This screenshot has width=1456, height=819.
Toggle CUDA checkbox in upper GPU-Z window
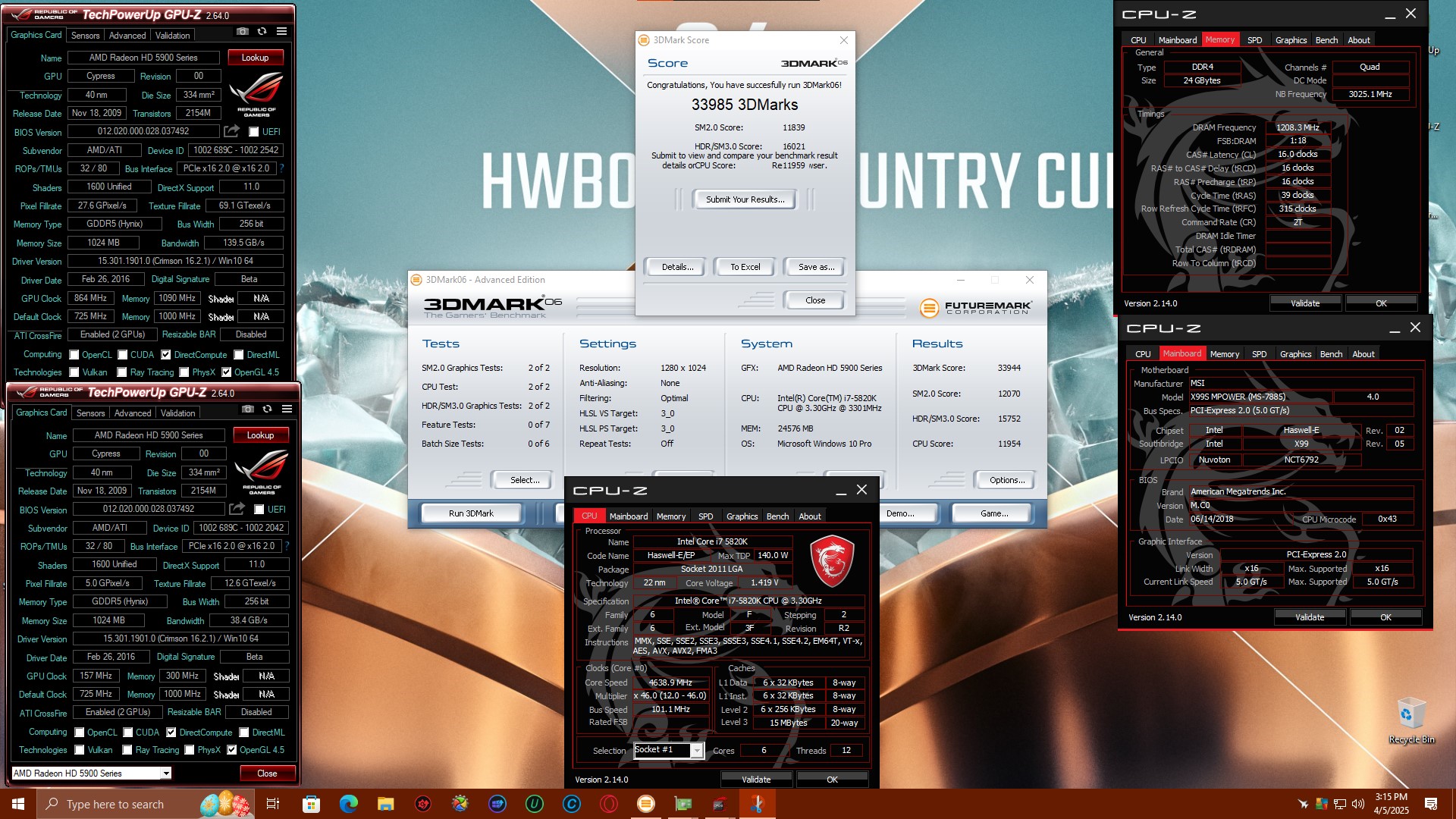tap(122, 355)
